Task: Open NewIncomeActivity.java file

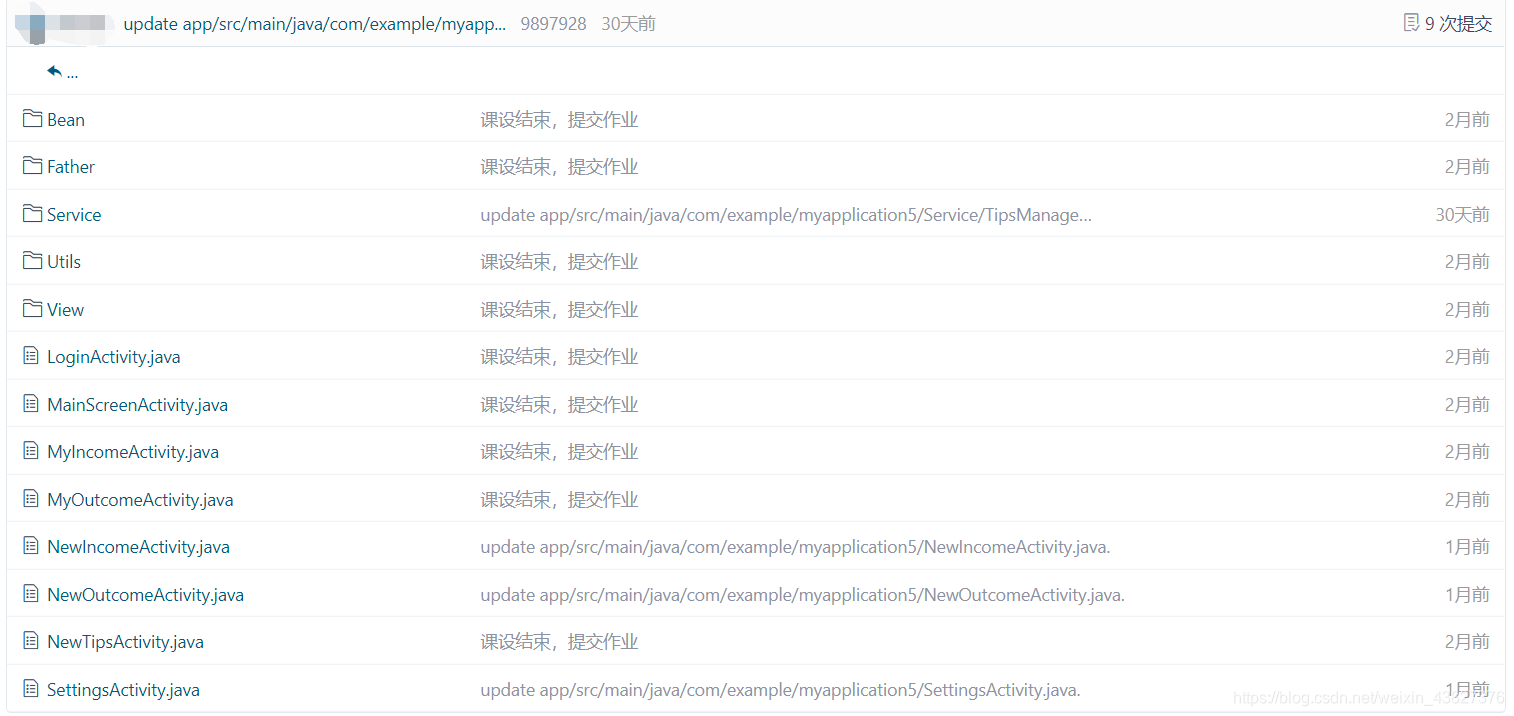Action: [138, 547]
